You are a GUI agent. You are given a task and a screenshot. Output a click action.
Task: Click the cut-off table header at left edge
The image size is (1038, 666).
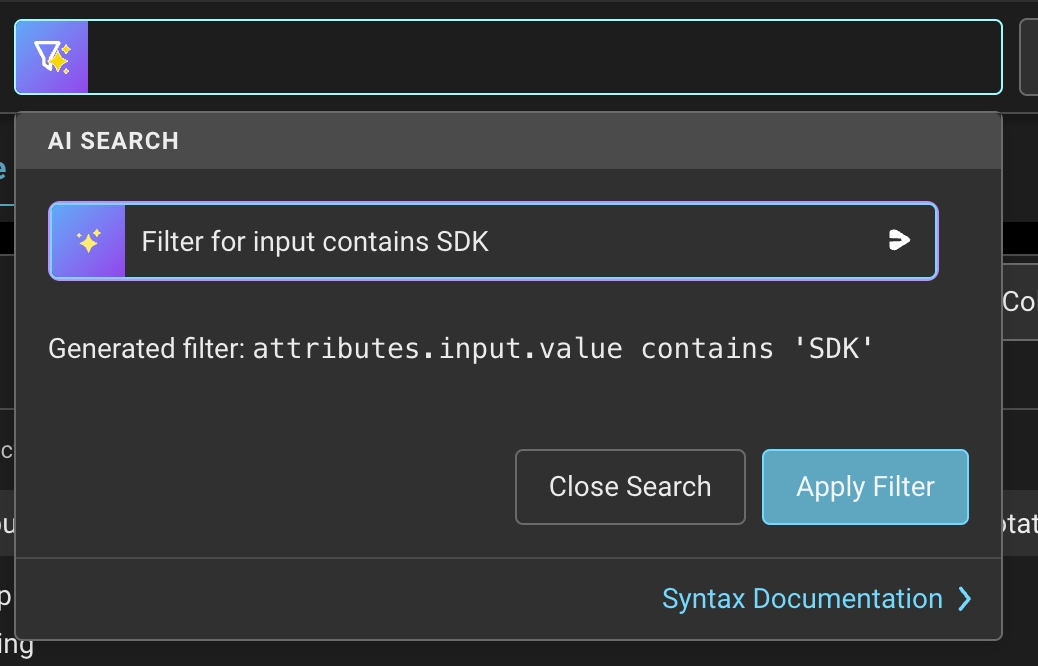tap(6, 523)
